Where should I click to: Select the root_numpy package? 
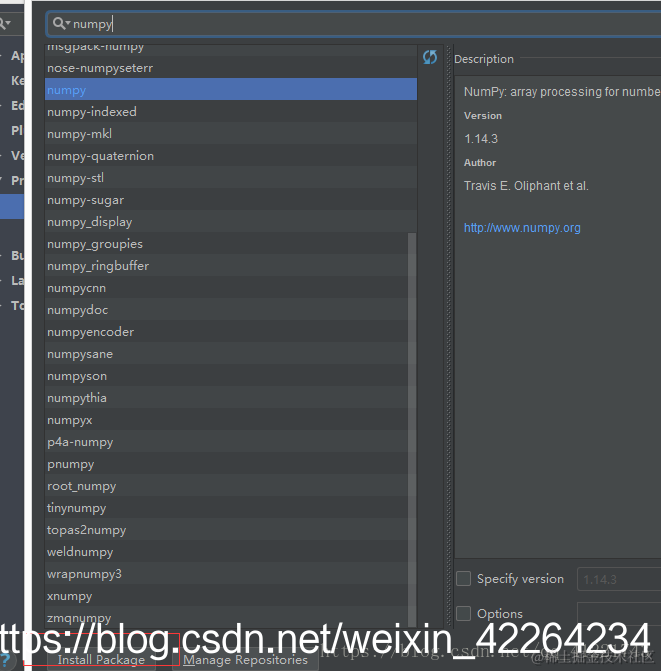226,486
